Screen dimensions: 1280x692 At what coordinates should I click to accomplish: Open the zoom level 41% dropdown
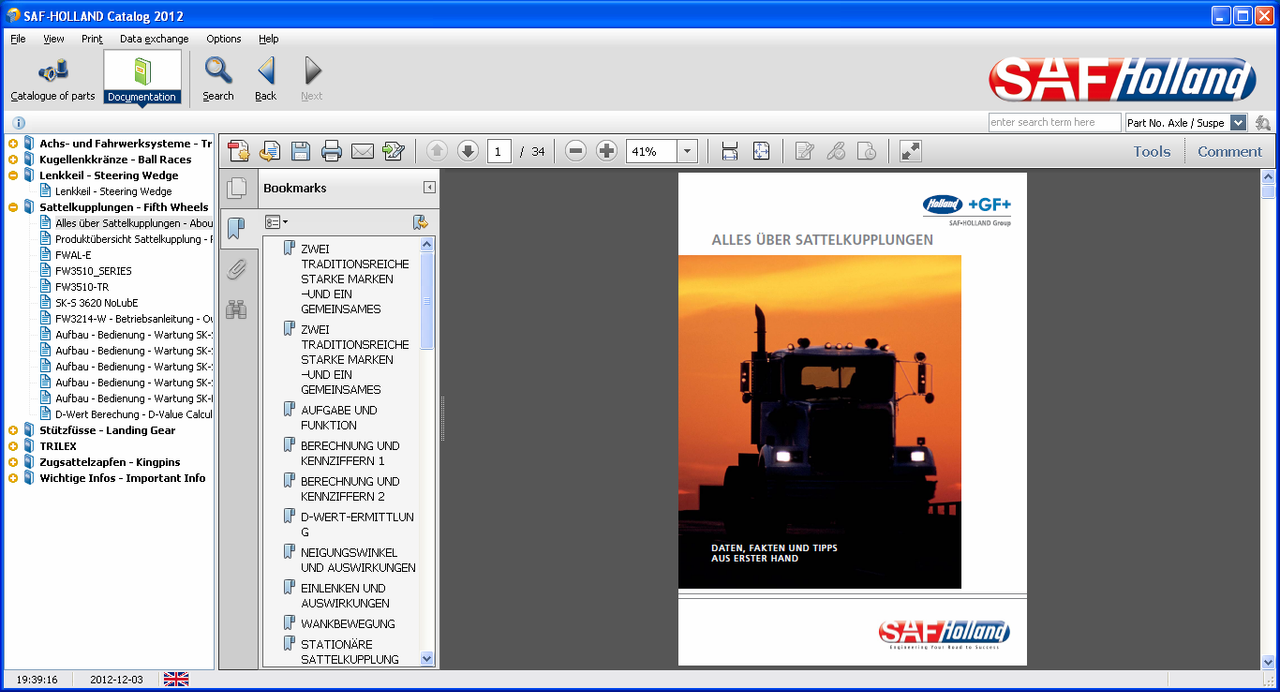coord(687,151)
